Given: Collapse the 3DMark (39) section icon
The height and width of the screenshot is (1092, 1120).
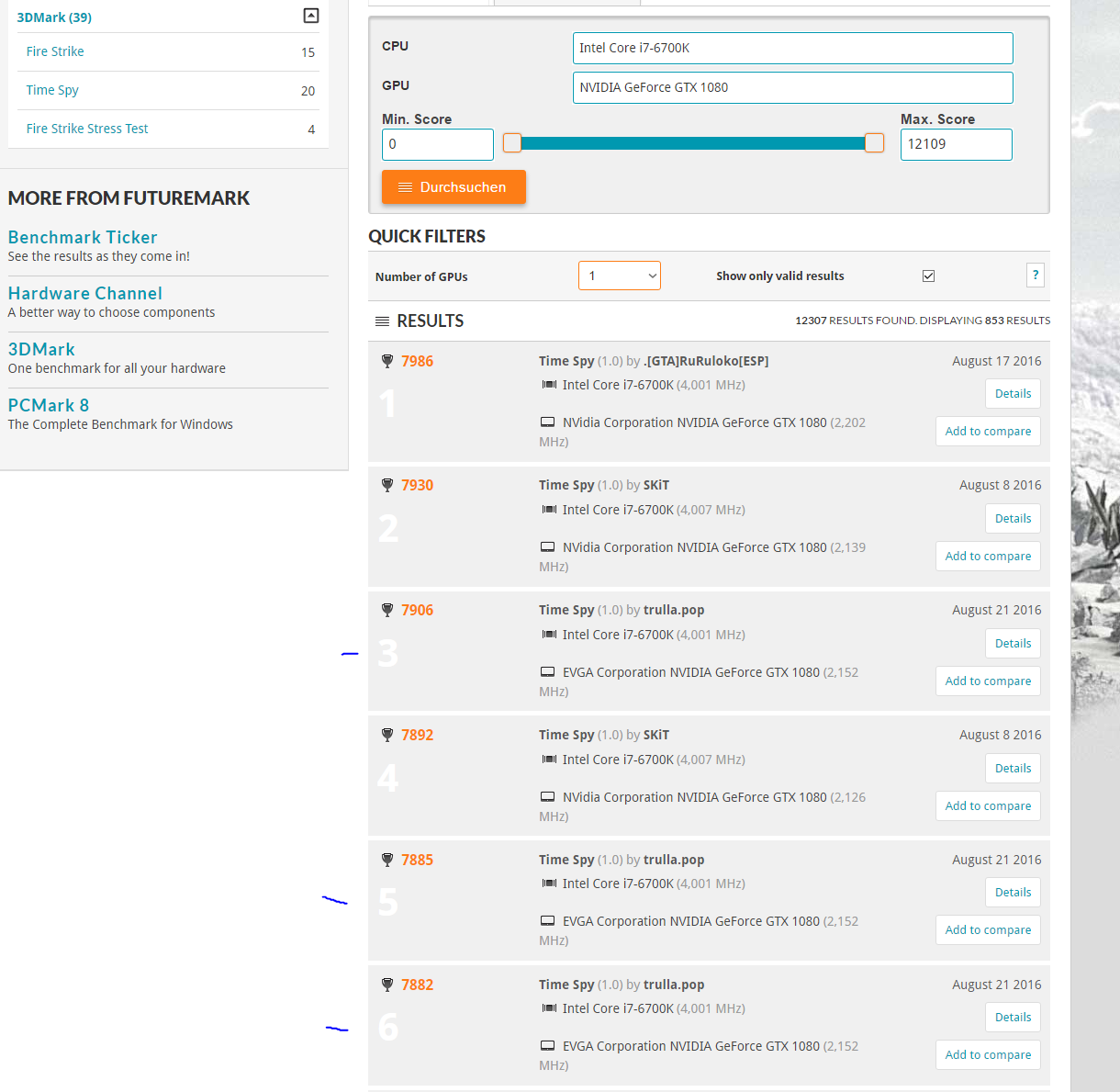Looking at the screenshot, I should [311, 16].
